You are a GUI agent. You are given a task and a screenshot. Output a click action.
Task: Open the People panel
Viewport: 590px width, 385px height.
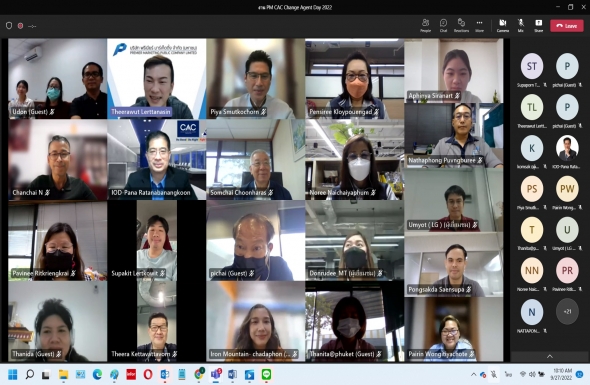425,26
